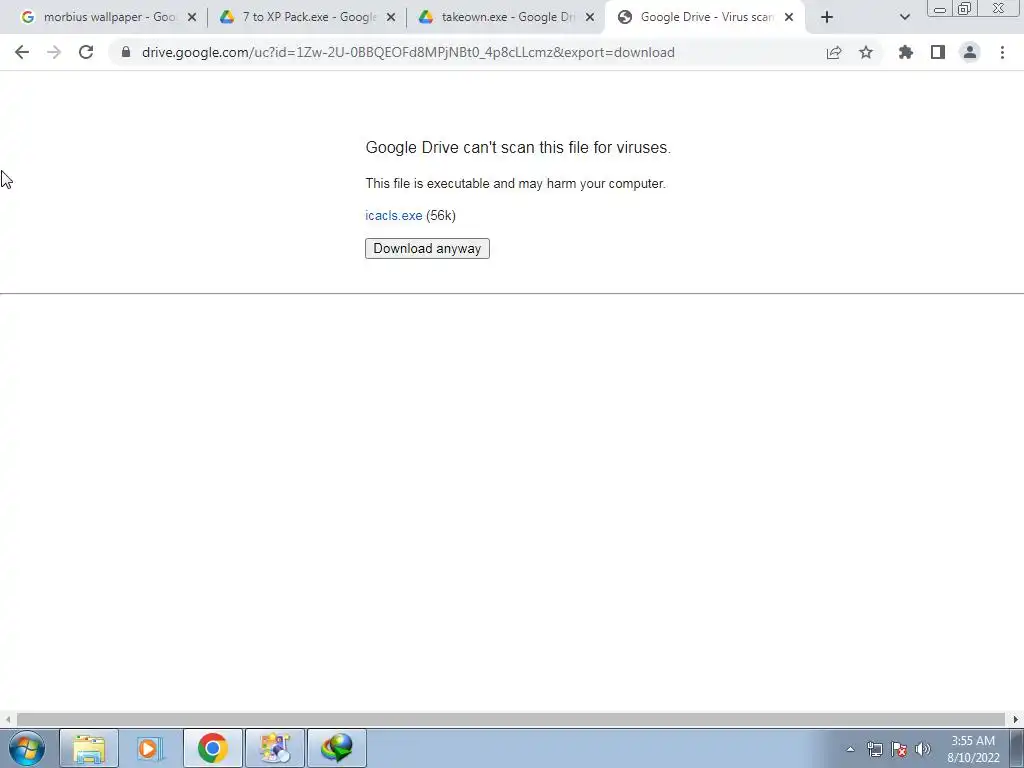Expand the tab search dropdown
Image resolution: width=1024 pixels, height=768 pixels.
[904, 18]
